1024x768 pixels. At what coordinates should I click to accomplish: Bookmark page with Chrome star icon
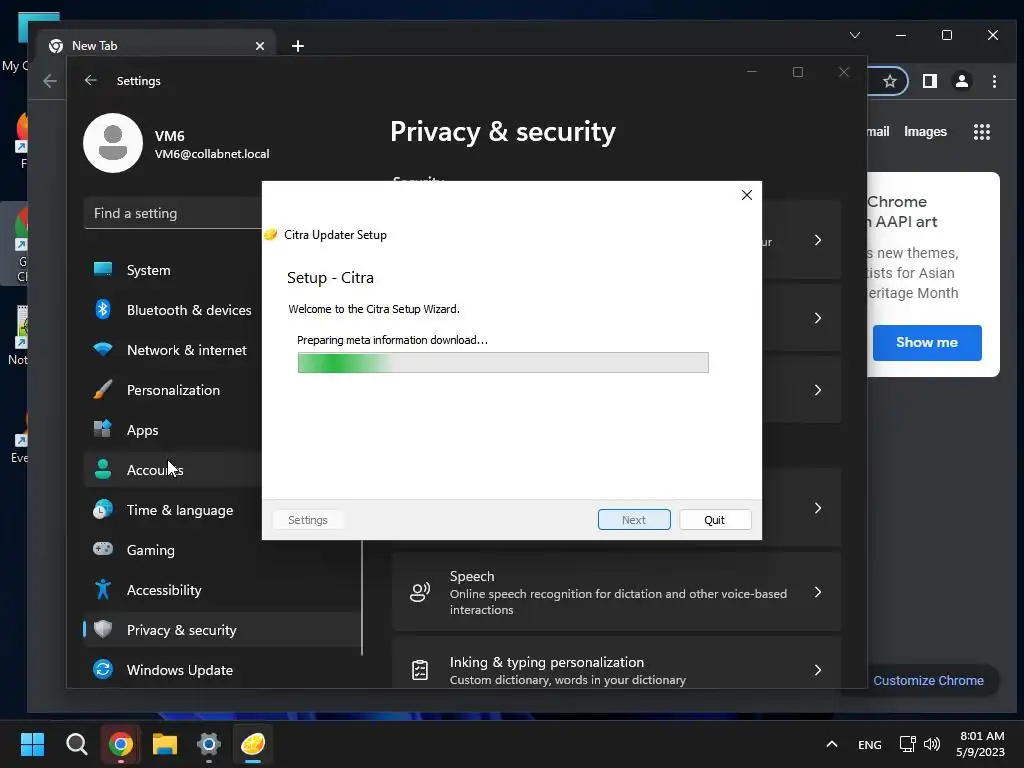tap(889, 81)
